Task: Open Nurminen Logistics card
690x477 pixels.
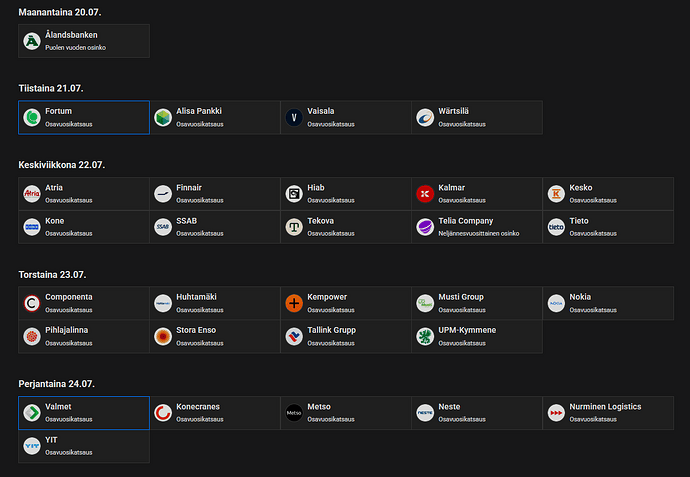Action: pos(608,413)
